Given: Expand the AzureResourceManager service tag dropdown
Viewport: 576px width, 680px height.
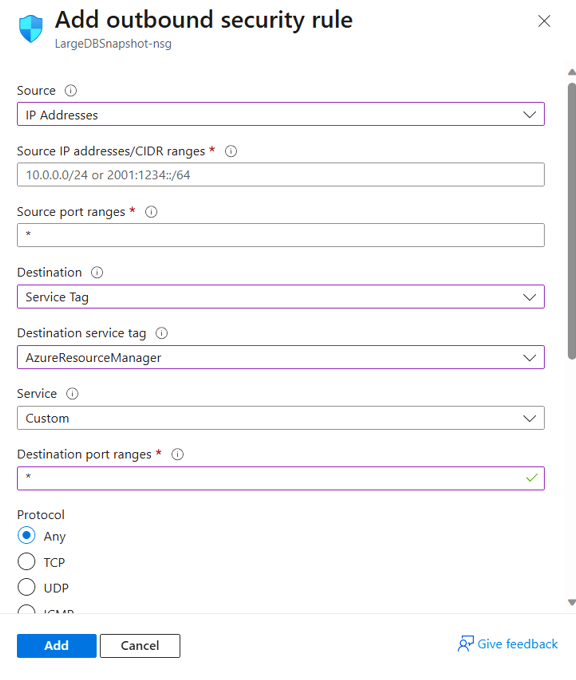Looking at the screenshot, I should (x=281, y=357).
